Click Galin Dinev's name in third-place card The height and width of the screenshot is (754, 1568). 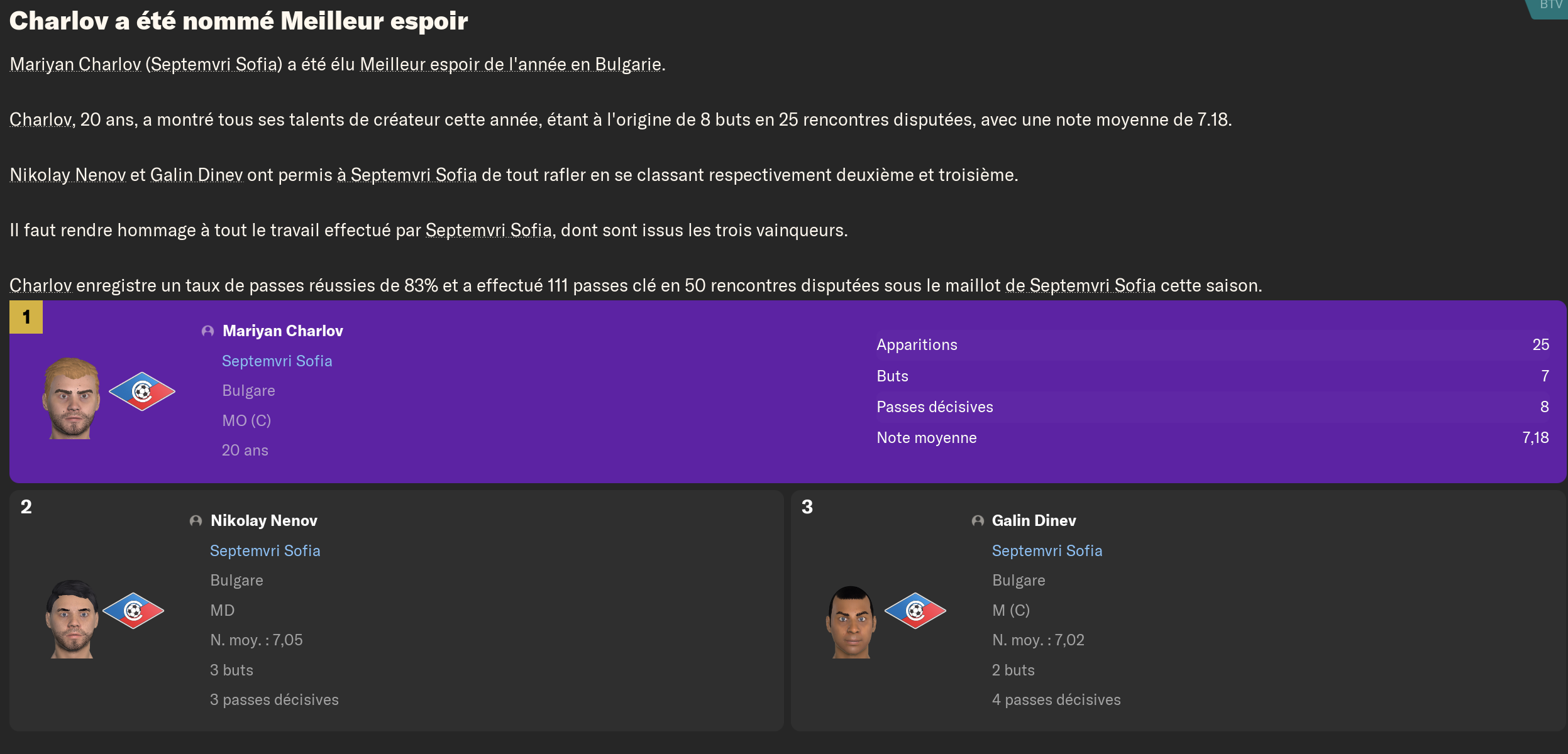pyautogui.click(x=1034, y=521)
